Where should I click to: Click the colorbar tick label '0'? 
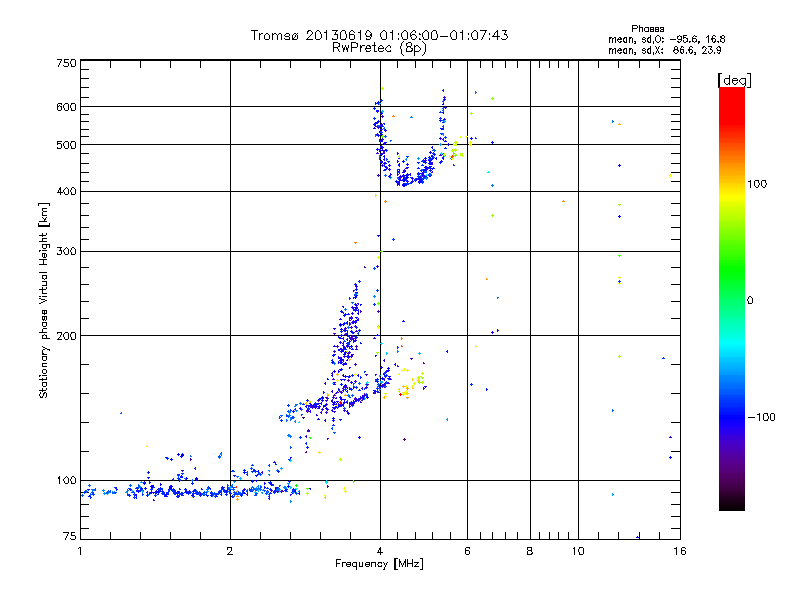tap(749, 300)
